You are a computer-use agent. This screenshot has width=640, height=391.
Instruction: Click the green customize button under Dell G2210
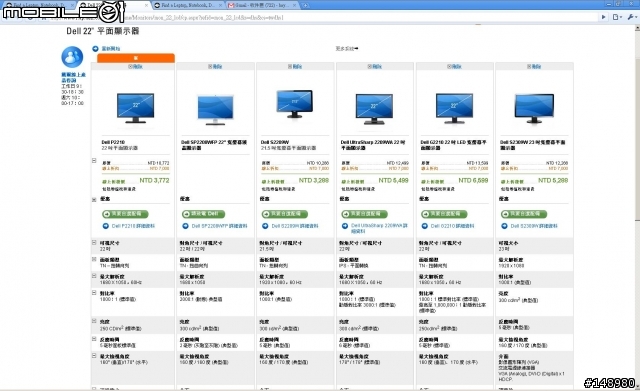(444, 214)
